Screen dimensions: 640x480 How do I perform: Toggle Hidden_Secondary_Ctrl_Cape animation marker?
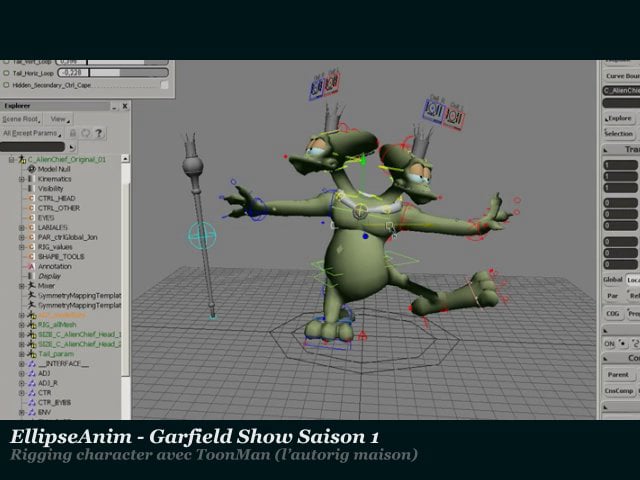(6, 85)
